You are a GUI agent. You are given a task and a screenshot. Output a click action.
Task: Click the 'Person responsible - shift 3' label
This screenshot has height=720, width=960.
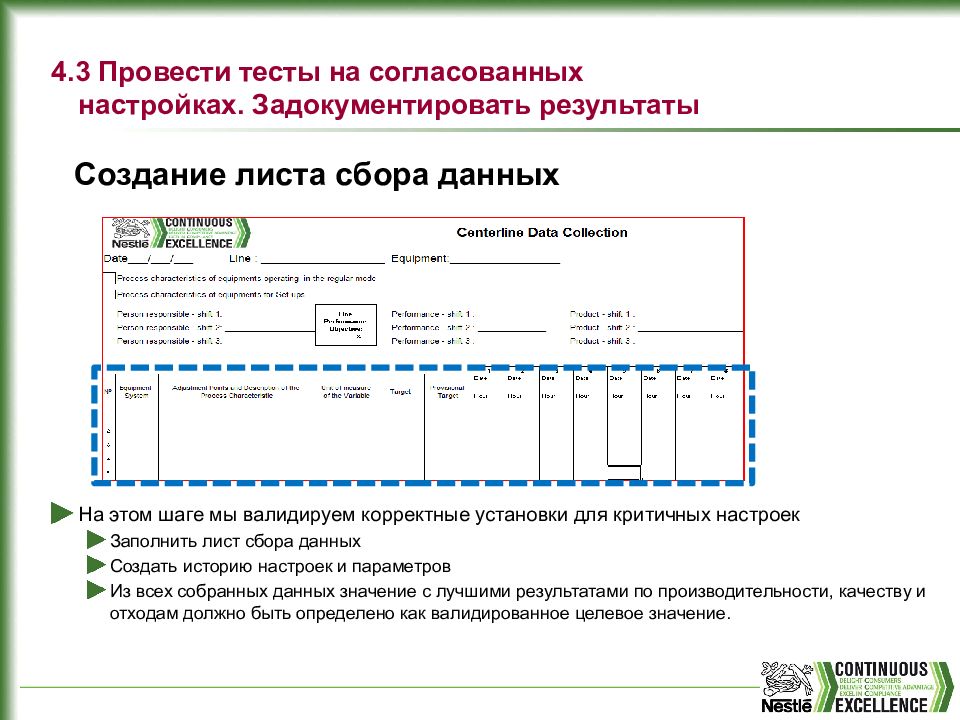[x=170, y=341]
